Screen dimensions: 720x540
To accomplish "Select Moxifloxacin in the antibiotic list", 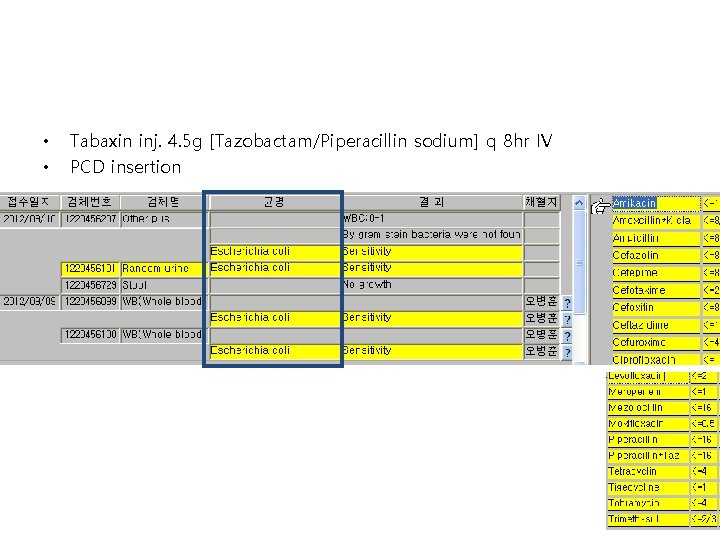I will tap(648, 424).
